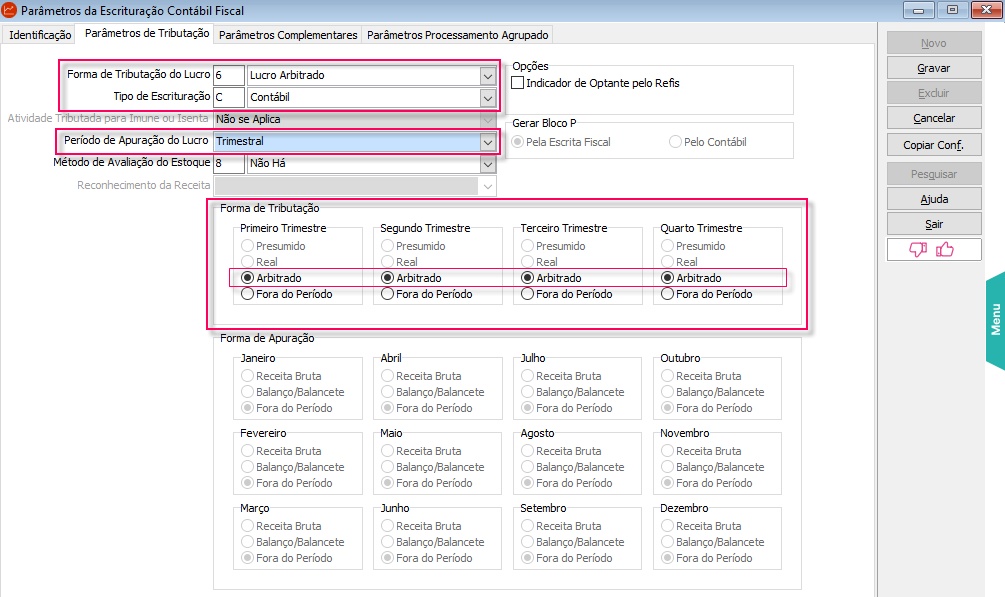
Task: Select Fora do Período for Quarto Trimestre
Action: [x=667, y=294]
